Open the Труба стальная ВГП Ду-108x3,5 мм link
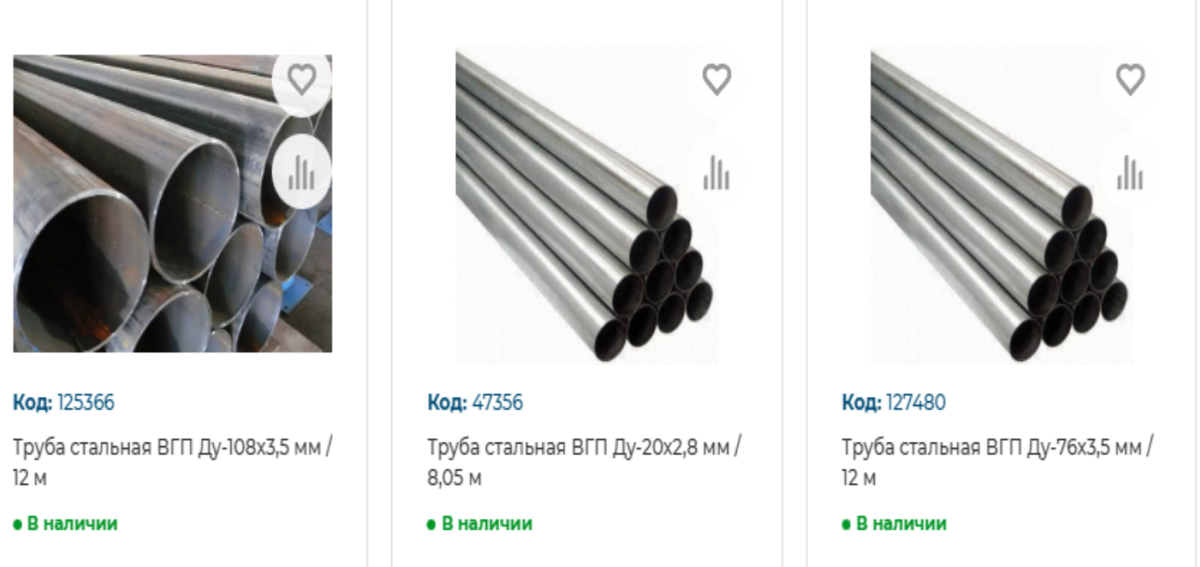The height and width of the screenshot is (567, 1200). pos(172,462)
